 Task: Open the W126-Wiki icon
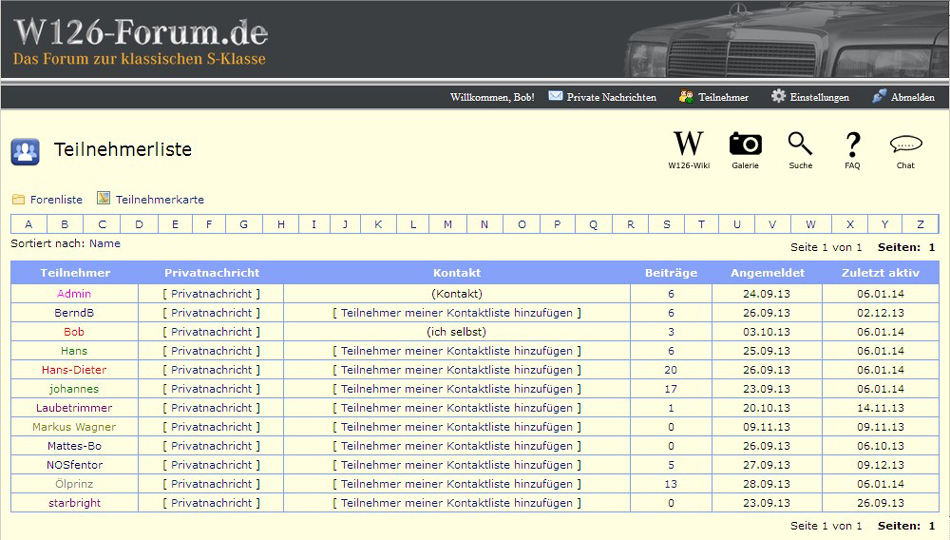pyautogui.click(x=688, y=144)
